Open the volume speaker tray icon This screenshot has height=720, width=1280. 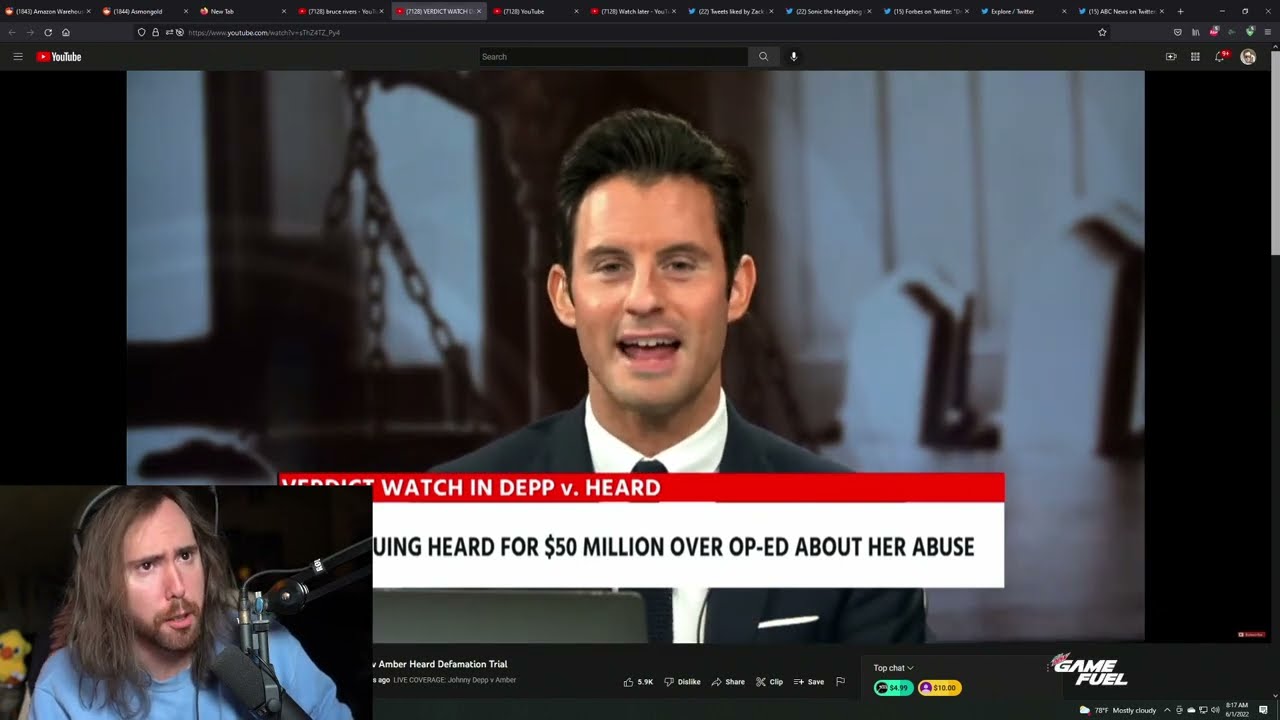pyautogui.click(x=1215, y=710)
